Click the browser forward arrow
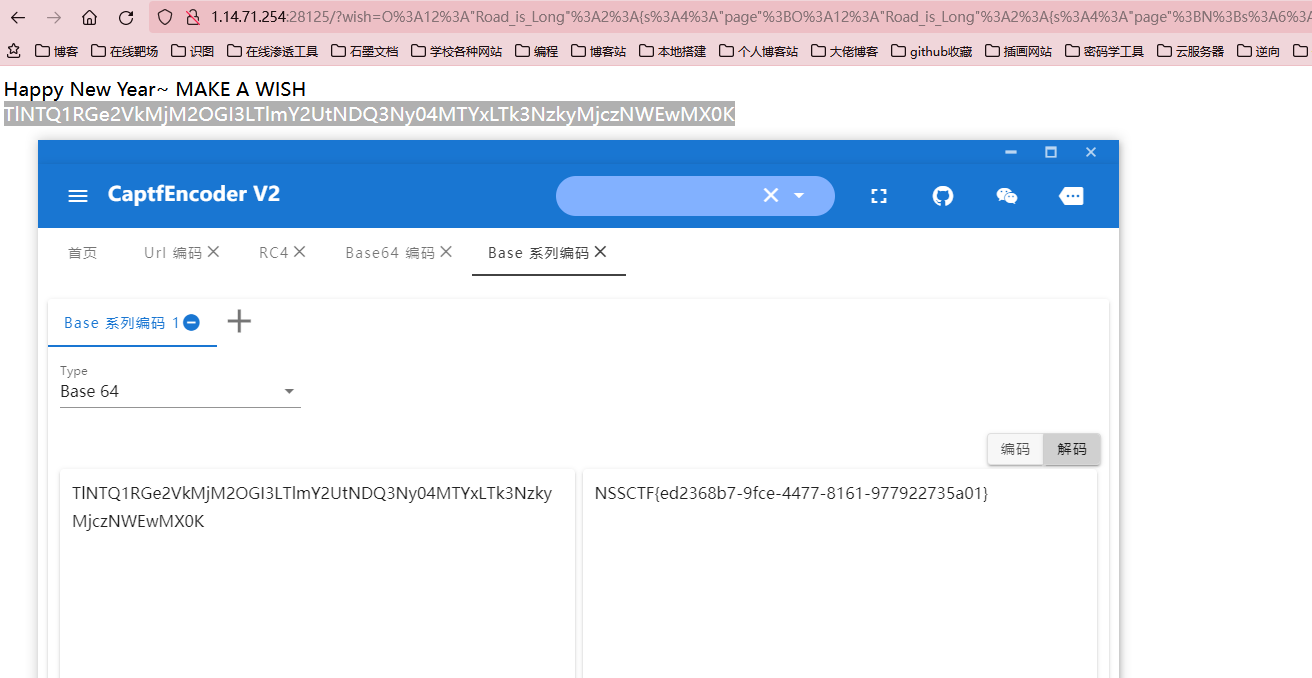This screenshot has width=1312, height=678. pyautogui.click(x=54, y=17)
